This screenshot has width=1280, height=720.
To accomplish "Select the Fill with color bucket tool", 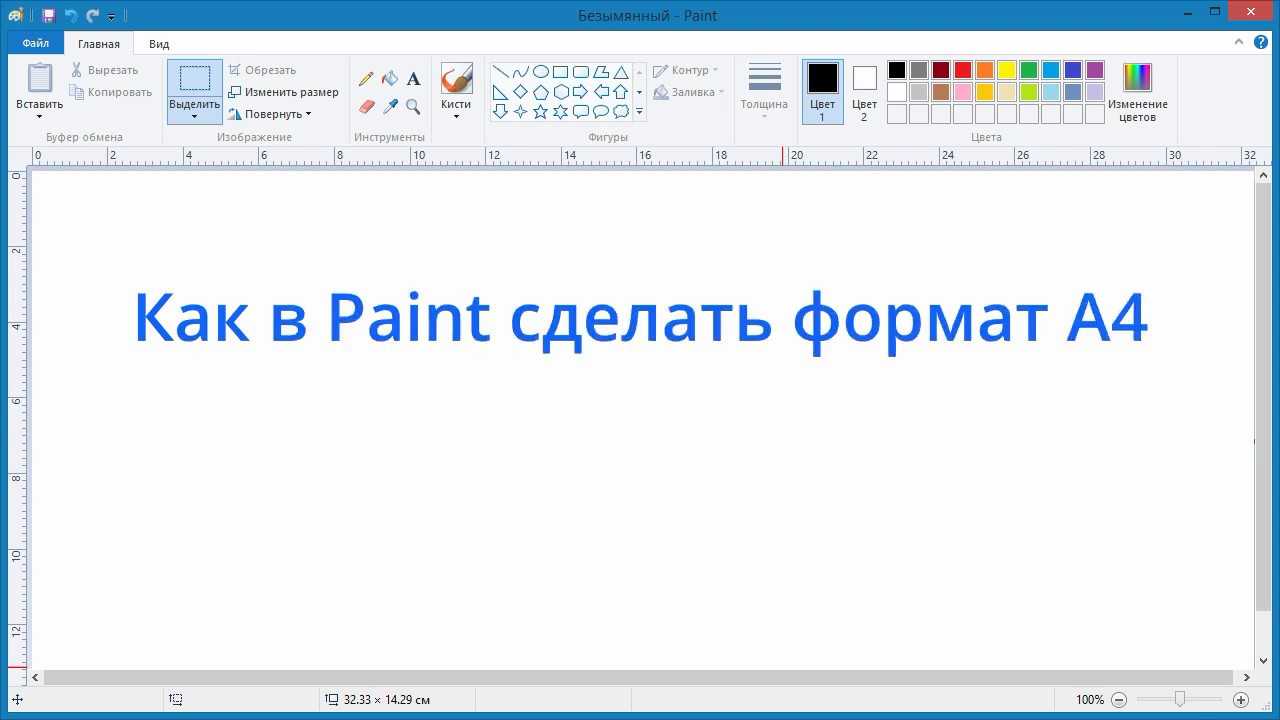I will click(390, 79).
